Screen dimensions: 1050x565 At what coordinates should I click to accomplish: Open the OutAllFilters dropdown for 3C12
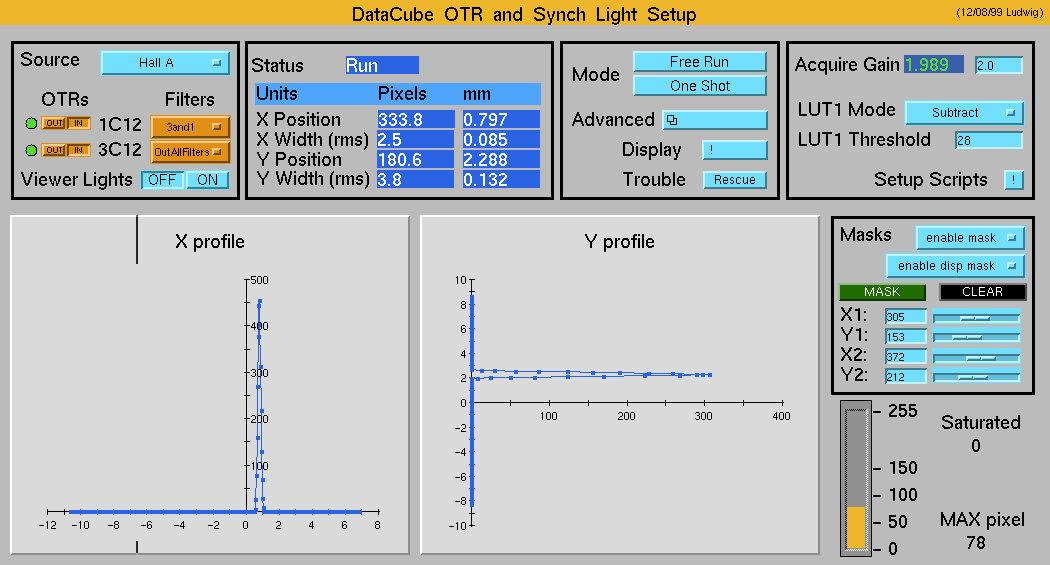(x=190, y=152)
